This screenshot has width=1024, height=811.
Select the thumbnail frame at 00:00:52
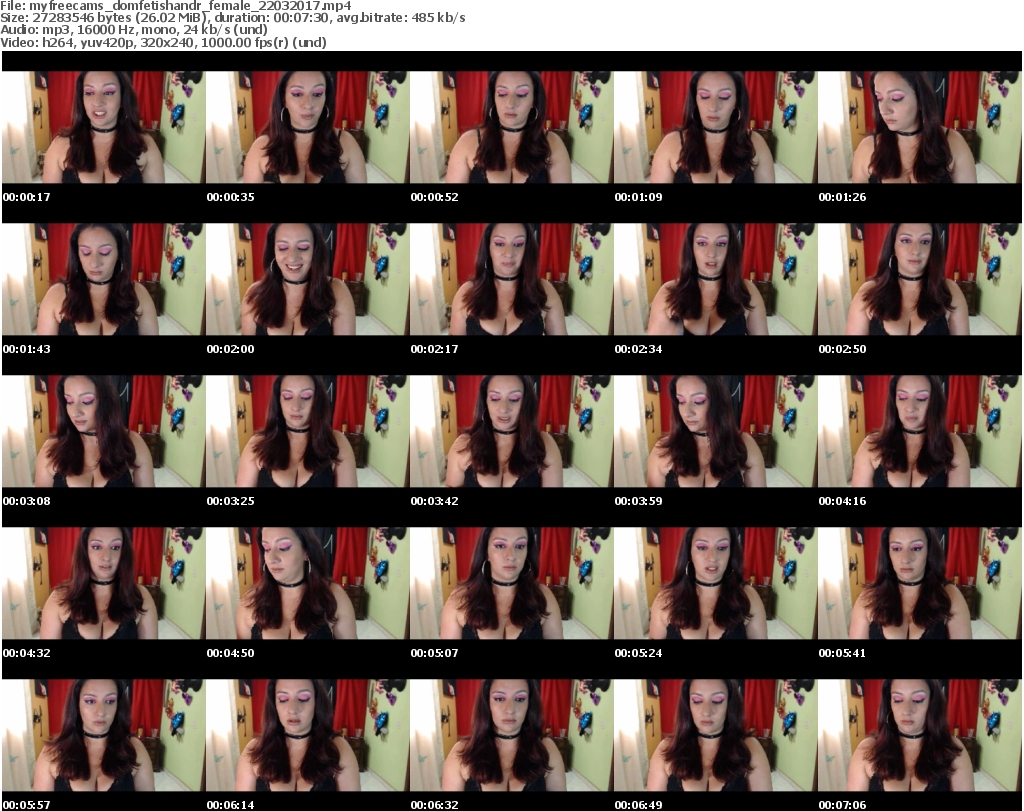[512, 127]
